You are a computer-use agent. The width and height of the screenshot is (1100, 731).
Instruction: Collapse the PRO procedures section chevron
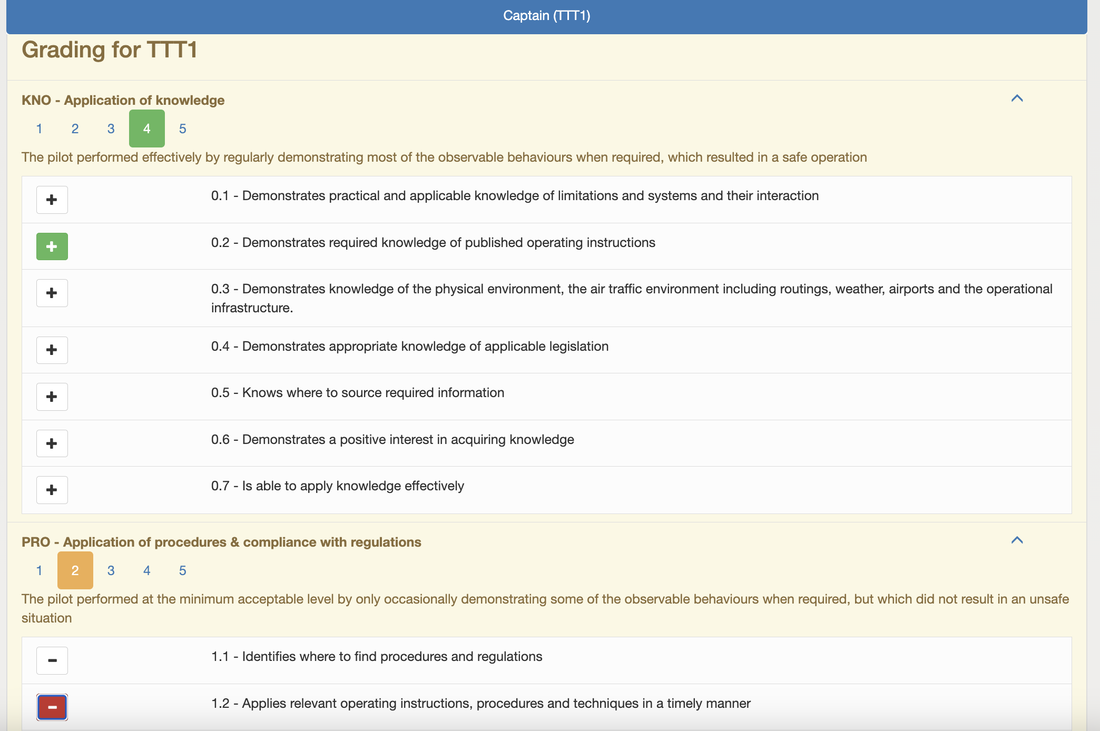coord(1017,540)
